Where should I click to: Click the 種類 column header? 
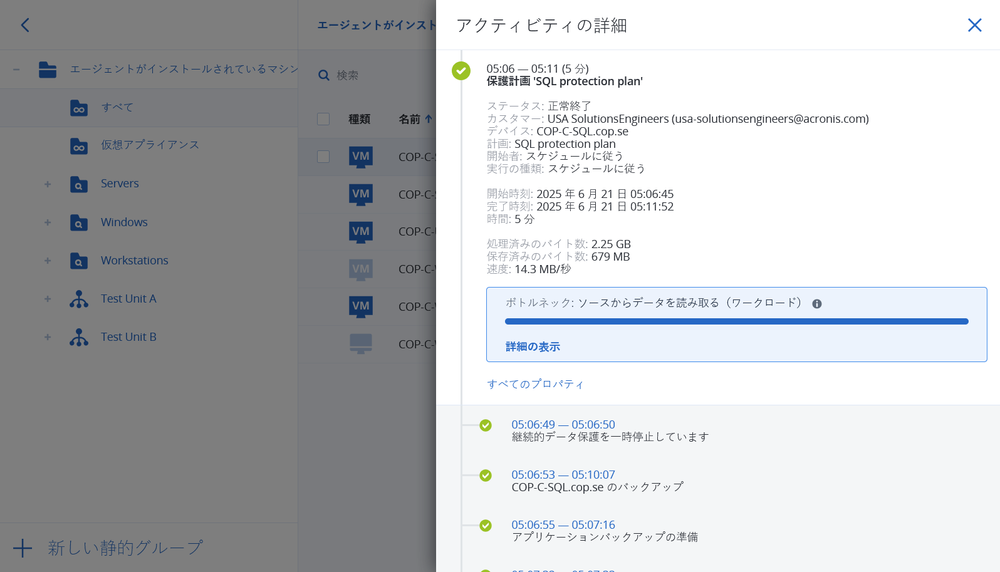tap(359, 119)
